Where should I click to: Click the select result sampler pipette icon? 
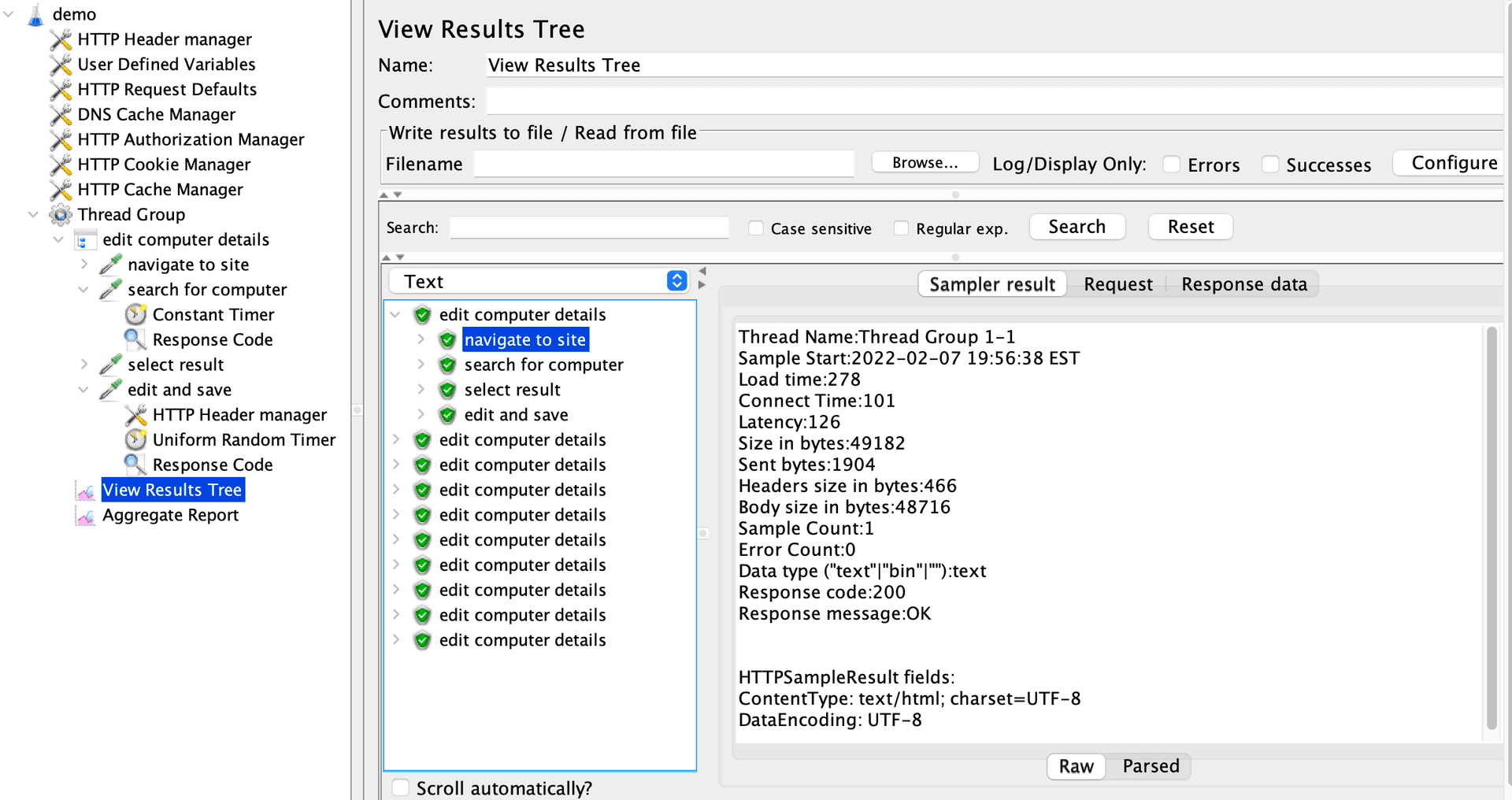click(111, 365)
